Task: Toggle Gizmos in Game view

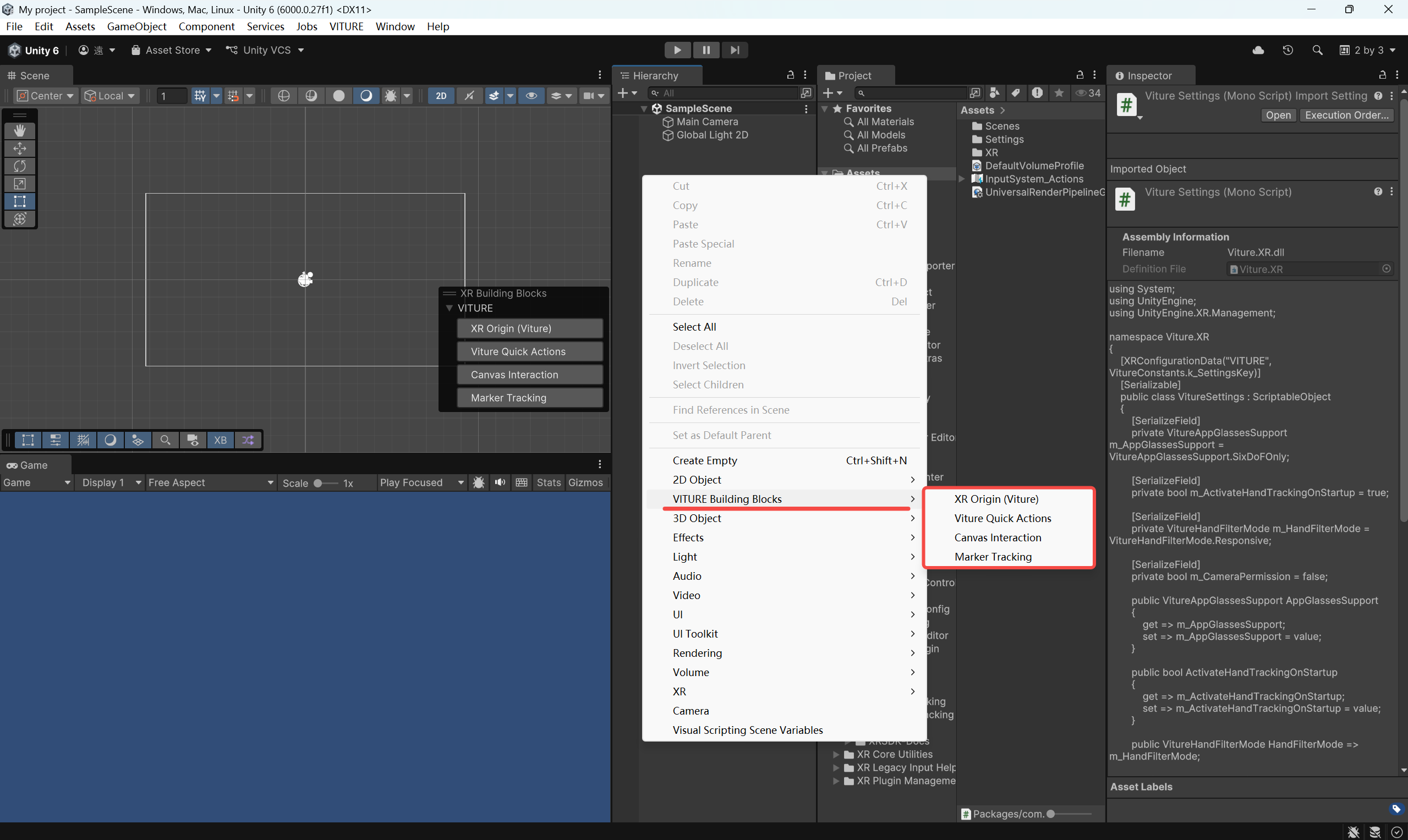Action: coord(585,482)
